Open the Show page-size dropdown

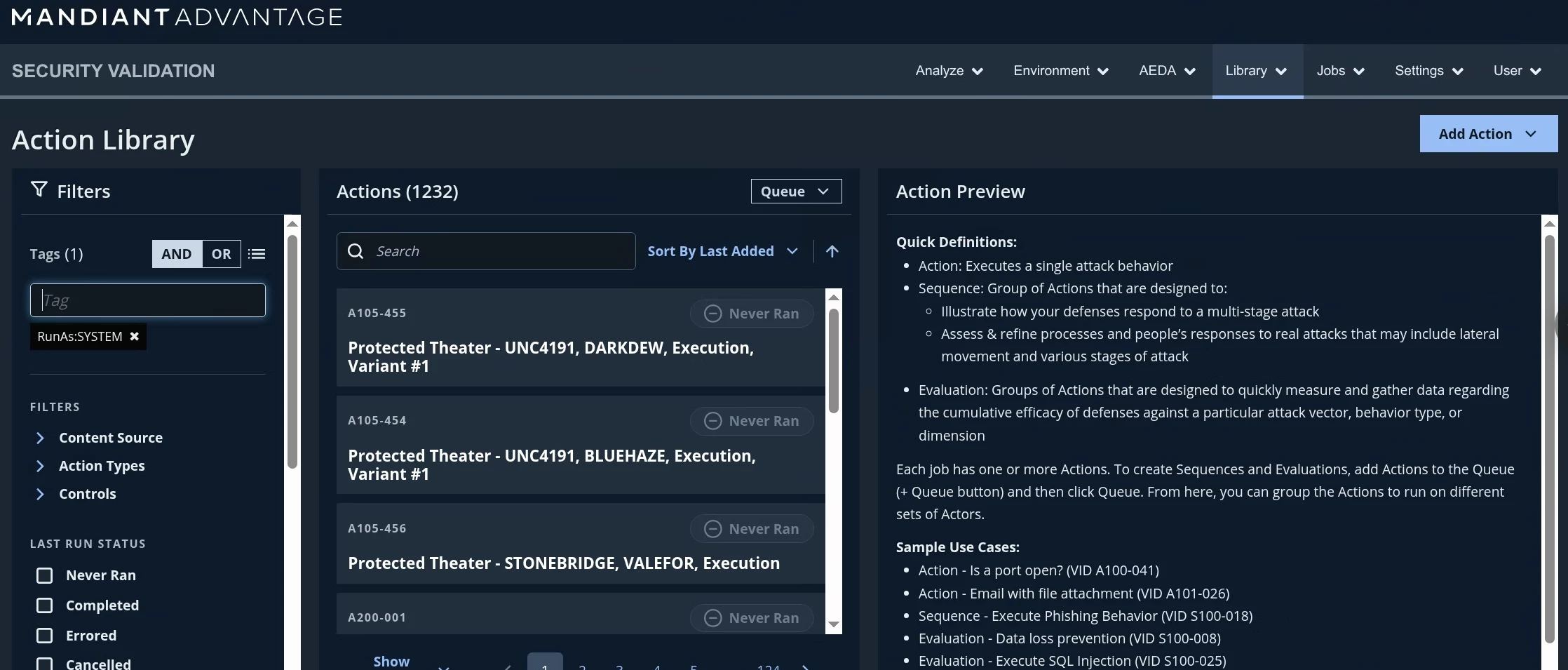pos(411,662)
